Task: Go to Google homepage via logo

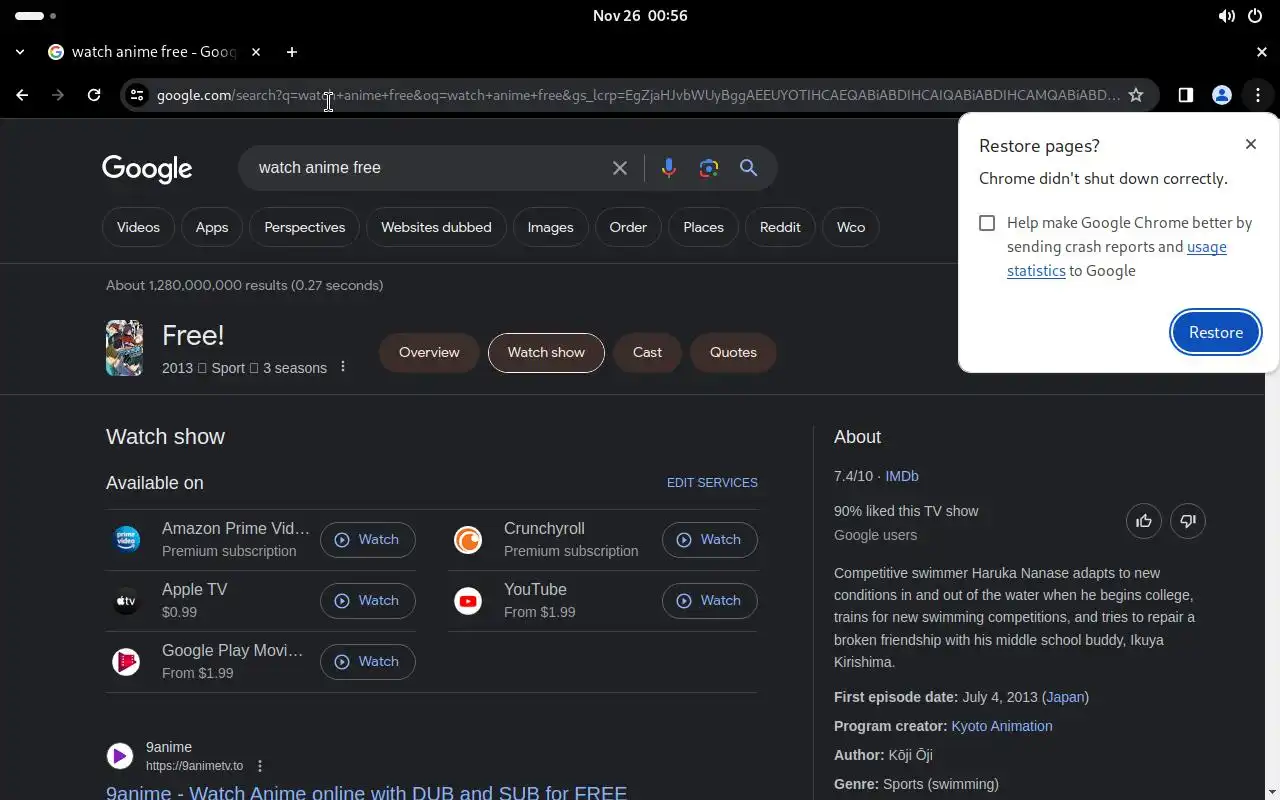Action: [x=147, y=169]
